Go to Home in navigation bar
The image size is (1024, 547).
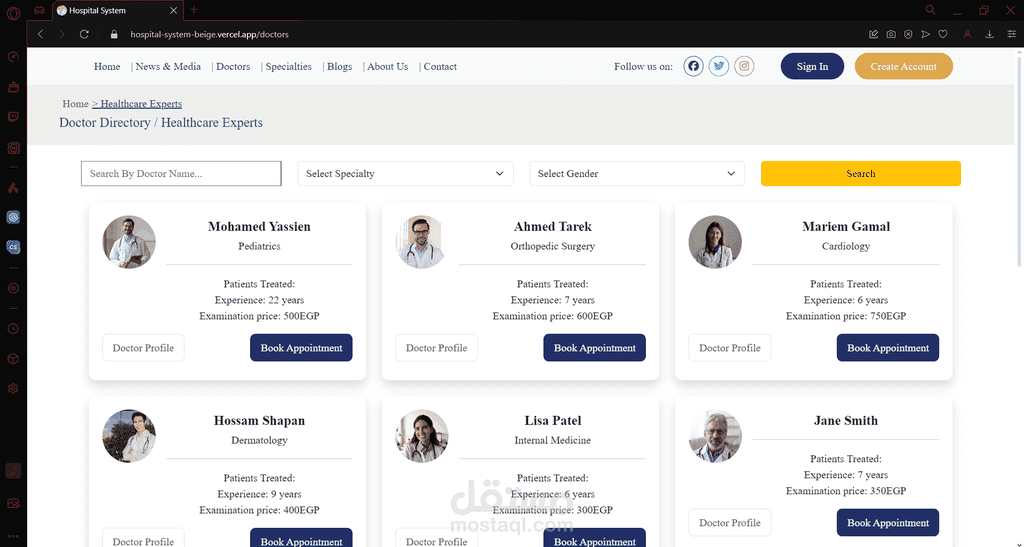point(107,67)
